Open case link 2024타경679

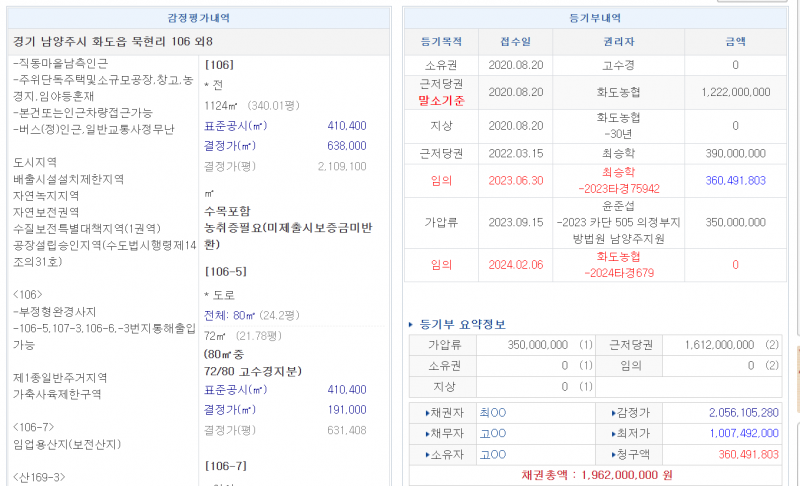[620, 272]
